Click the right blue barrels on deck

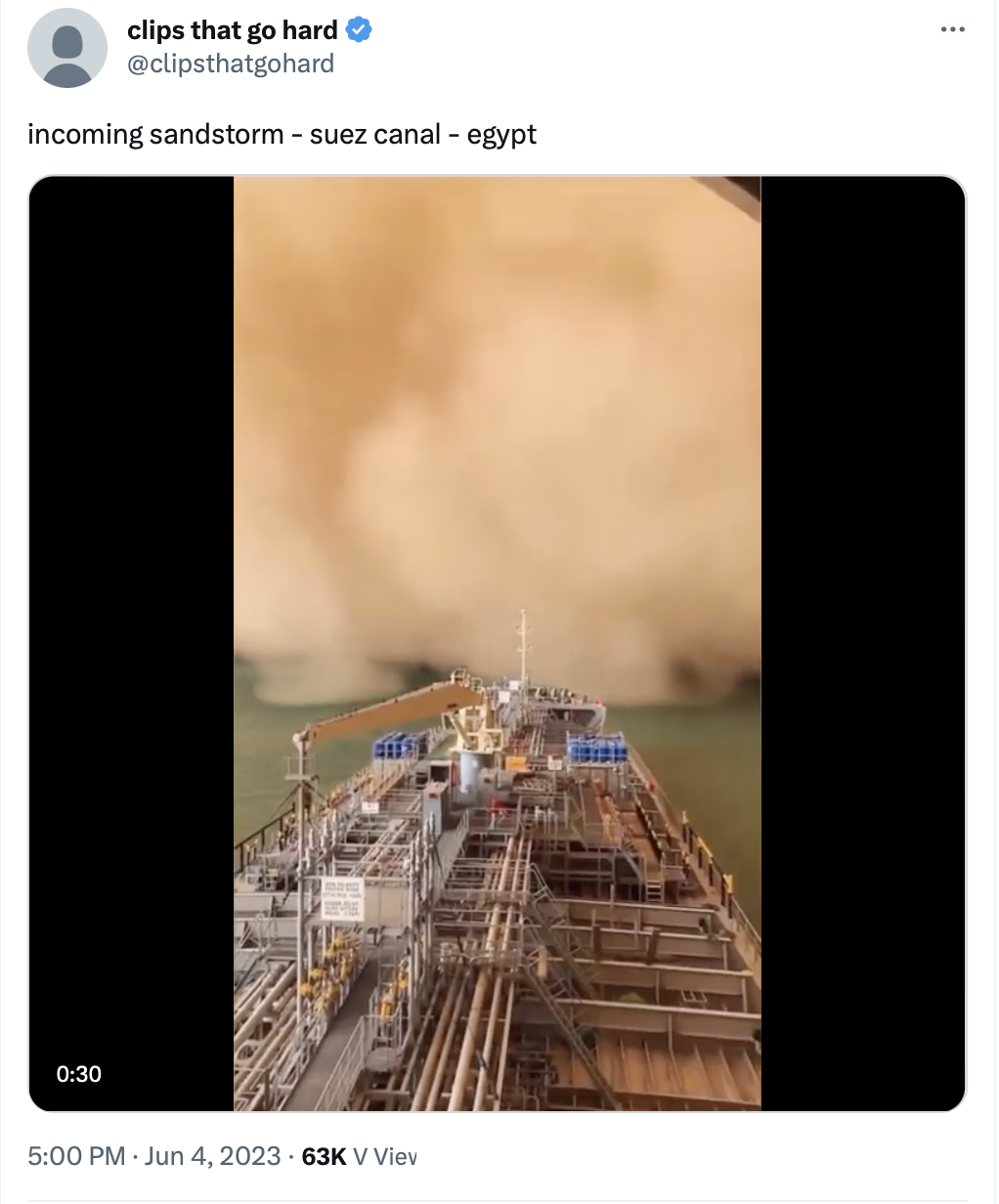(595, 748)
